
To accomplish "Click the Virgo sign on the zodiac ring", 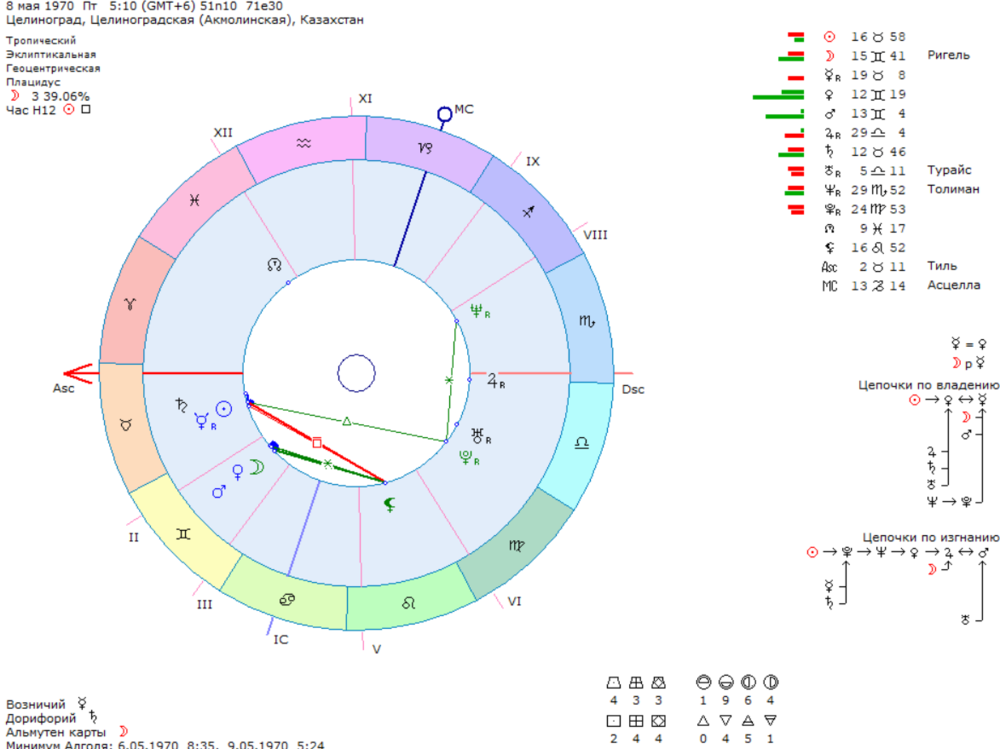I will (x=517, y=545).
